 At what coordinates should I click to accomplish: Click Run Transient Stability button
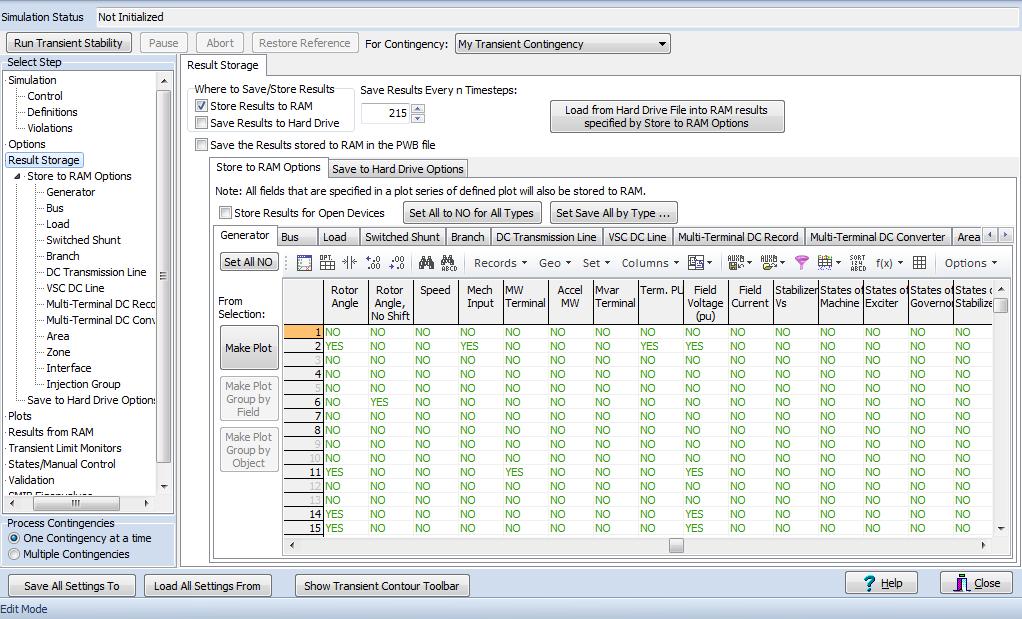(68, 43)
